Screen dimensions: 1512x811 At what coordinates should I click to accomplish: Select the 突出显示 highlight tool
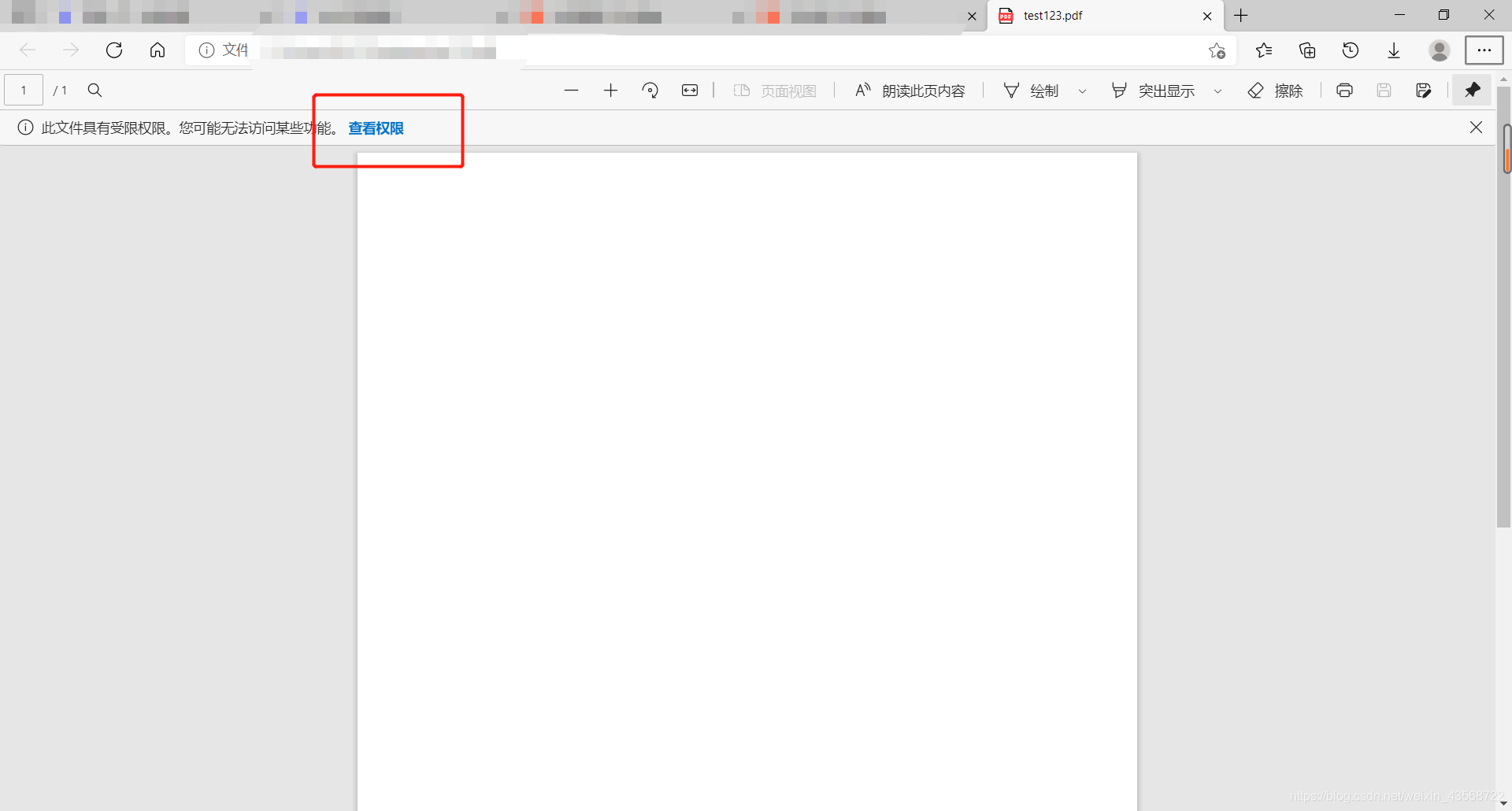tap(1153, 91)
